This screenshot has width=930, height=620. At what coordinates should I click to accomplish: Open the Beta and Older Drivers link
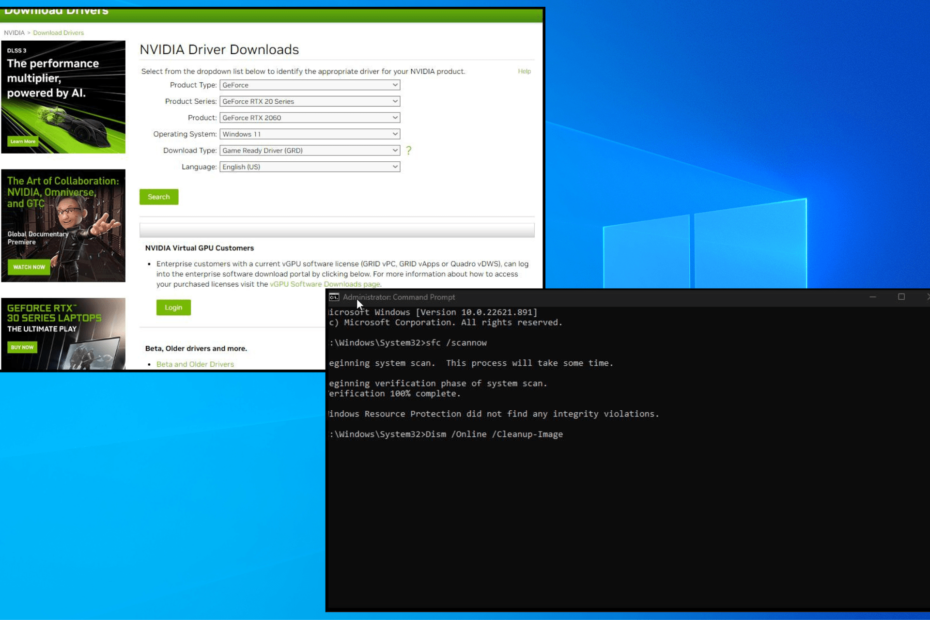coord(195,364)
